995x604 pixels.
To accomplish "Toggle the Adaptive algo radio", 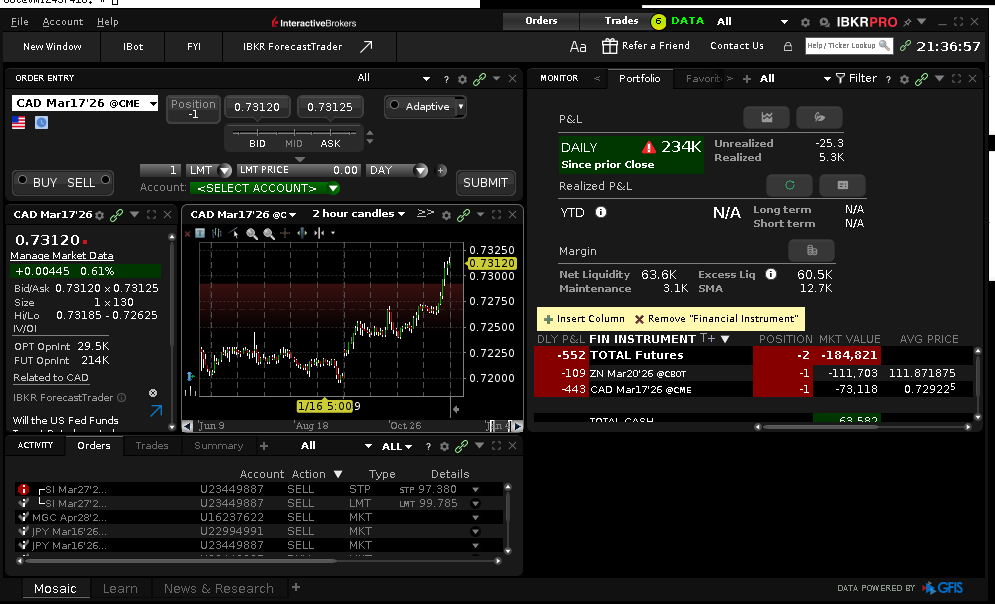I will pos(394,105).
